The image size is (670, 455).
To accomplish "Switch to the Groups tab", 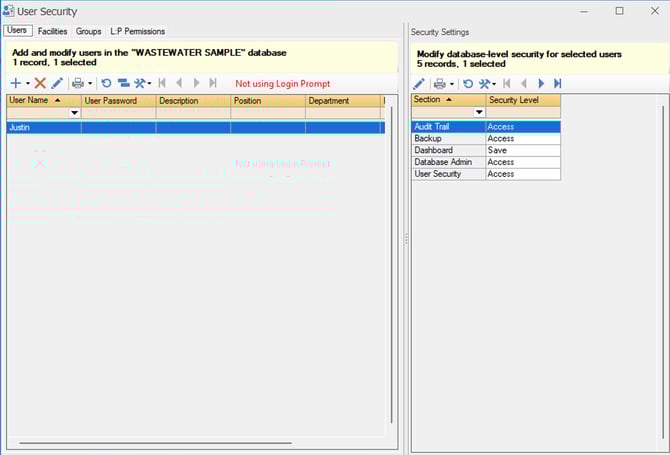I will [89, 31].
